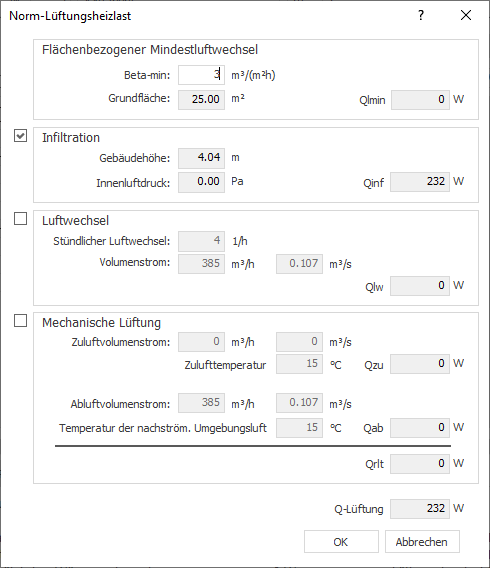The height and width of the screenshot is (568, 490).
Task: Click the OK button
Action: 341,542
